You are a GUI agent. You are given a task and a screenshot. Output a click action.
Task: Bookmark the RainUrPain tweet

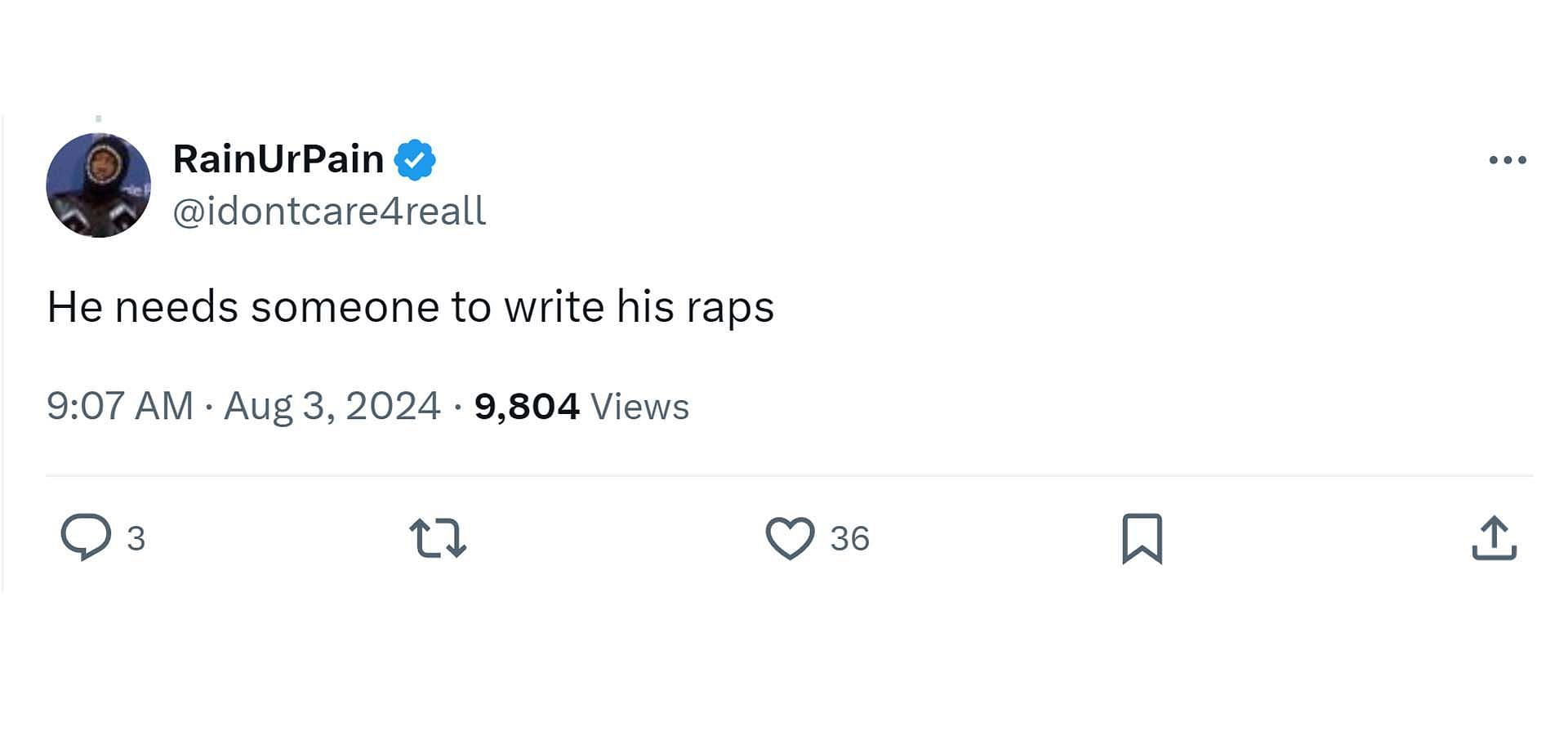pyautogui.click(x=1142, y=538)
